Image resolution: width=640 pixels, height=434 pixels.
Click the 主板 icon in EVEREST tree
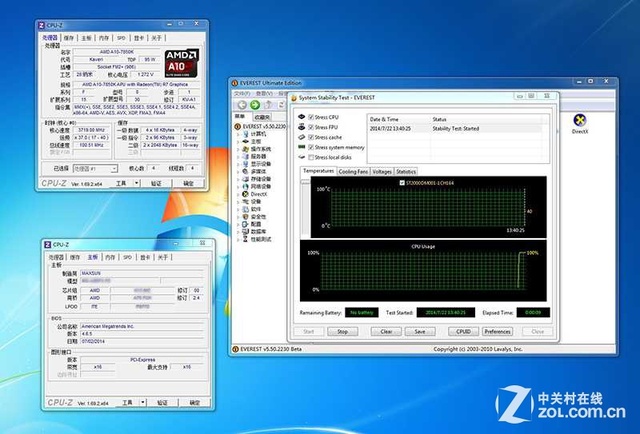(246, 141)
